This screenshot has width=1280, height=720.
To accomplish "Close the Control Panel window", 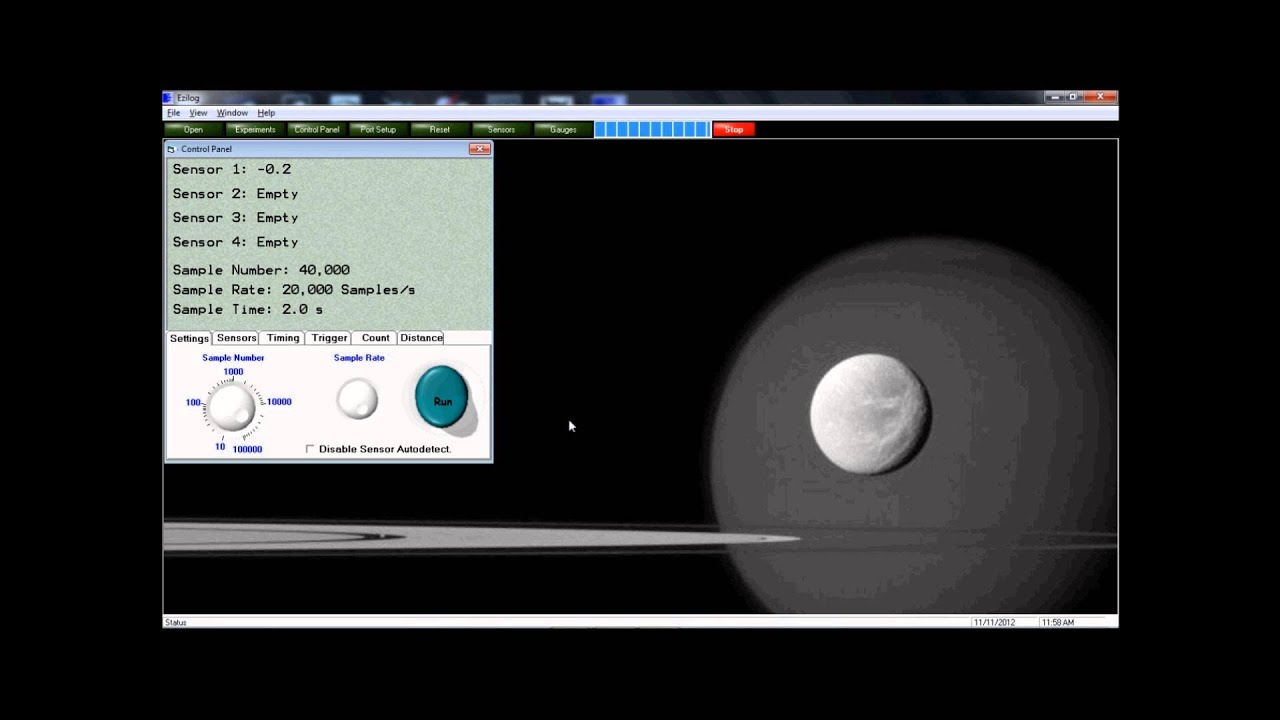I will pos(480,149).
